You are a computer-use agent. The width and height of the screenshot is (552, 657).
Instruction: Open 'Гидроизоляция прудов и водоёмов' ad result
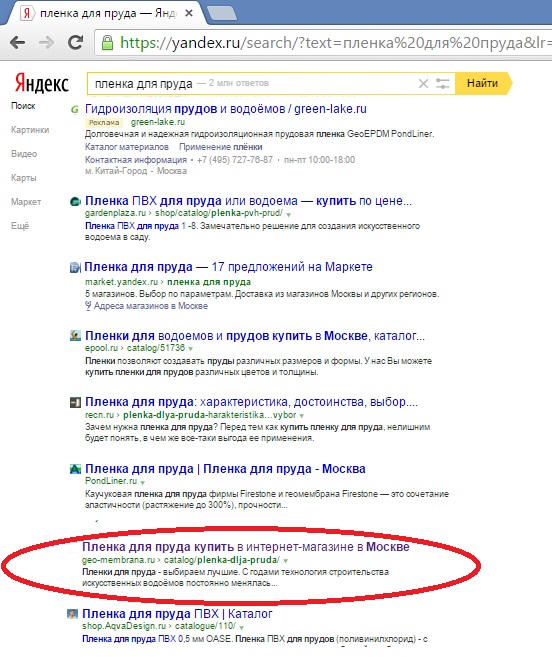point(225,109)
